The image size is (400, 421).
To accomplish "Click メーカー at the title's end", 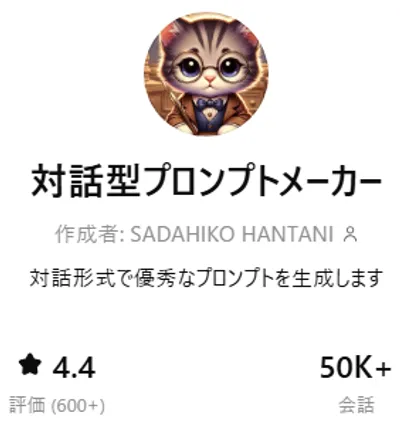I will click(x=330, y=180).
